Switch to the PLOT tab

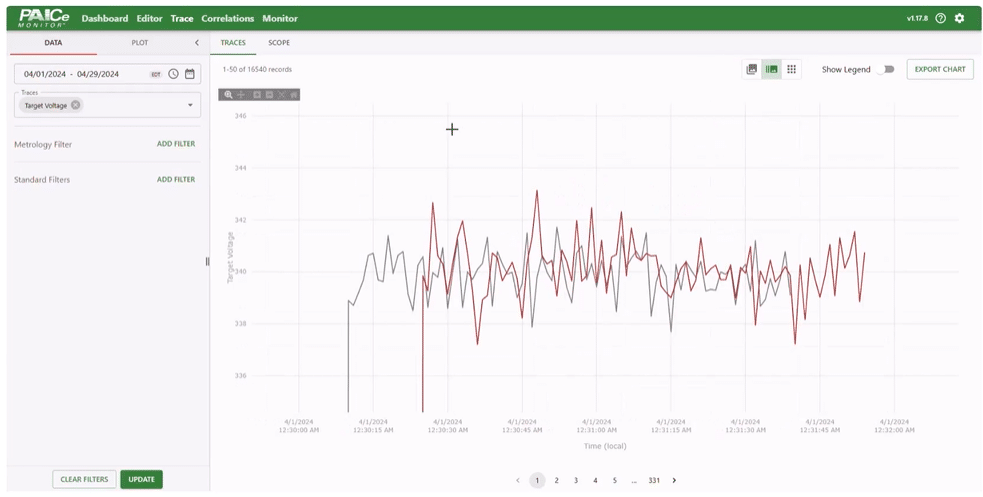140,43
